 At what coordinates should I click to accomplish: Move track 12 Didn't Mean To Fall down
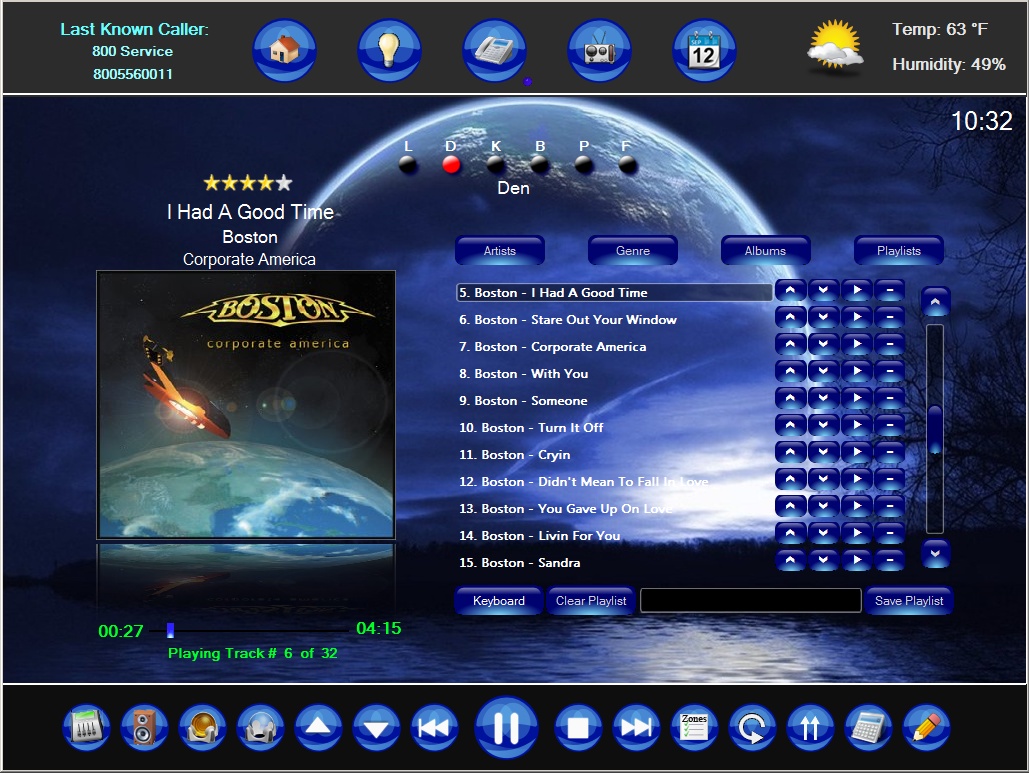[x=824, y=479]
